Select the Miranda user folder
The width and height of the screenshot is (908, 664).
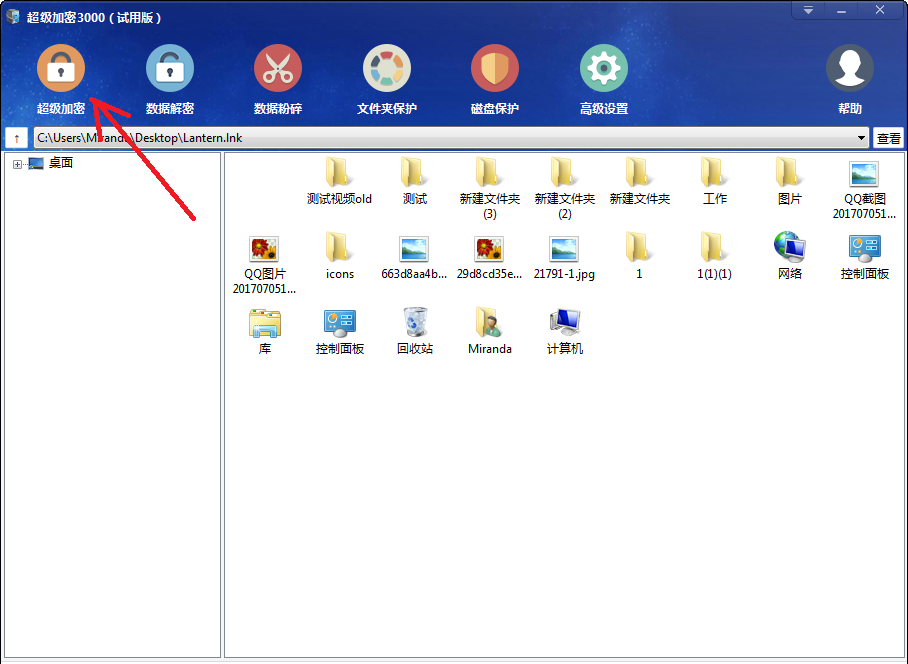pyautogui.click(x=490, y=332)
